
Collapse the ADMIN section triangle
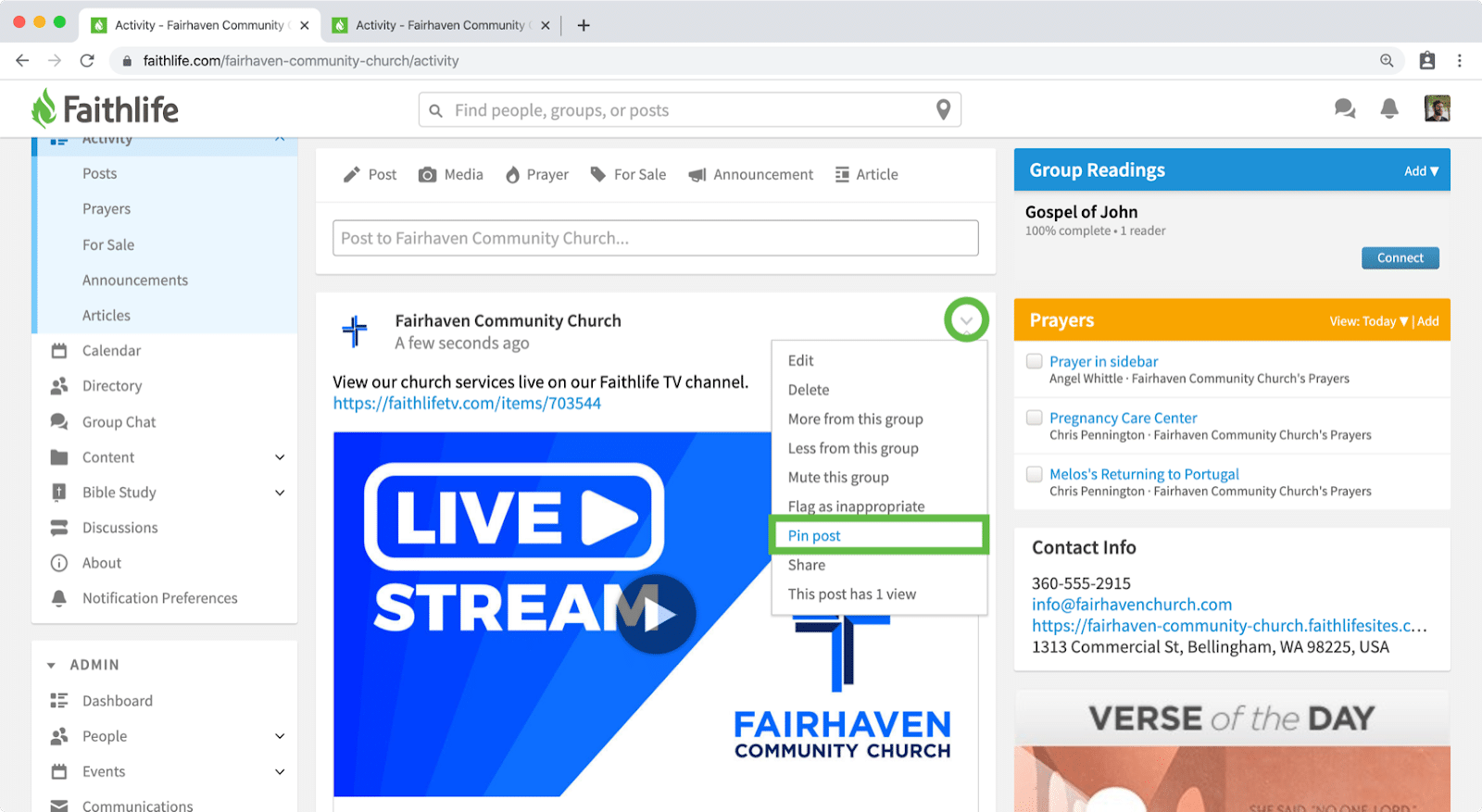51,665
